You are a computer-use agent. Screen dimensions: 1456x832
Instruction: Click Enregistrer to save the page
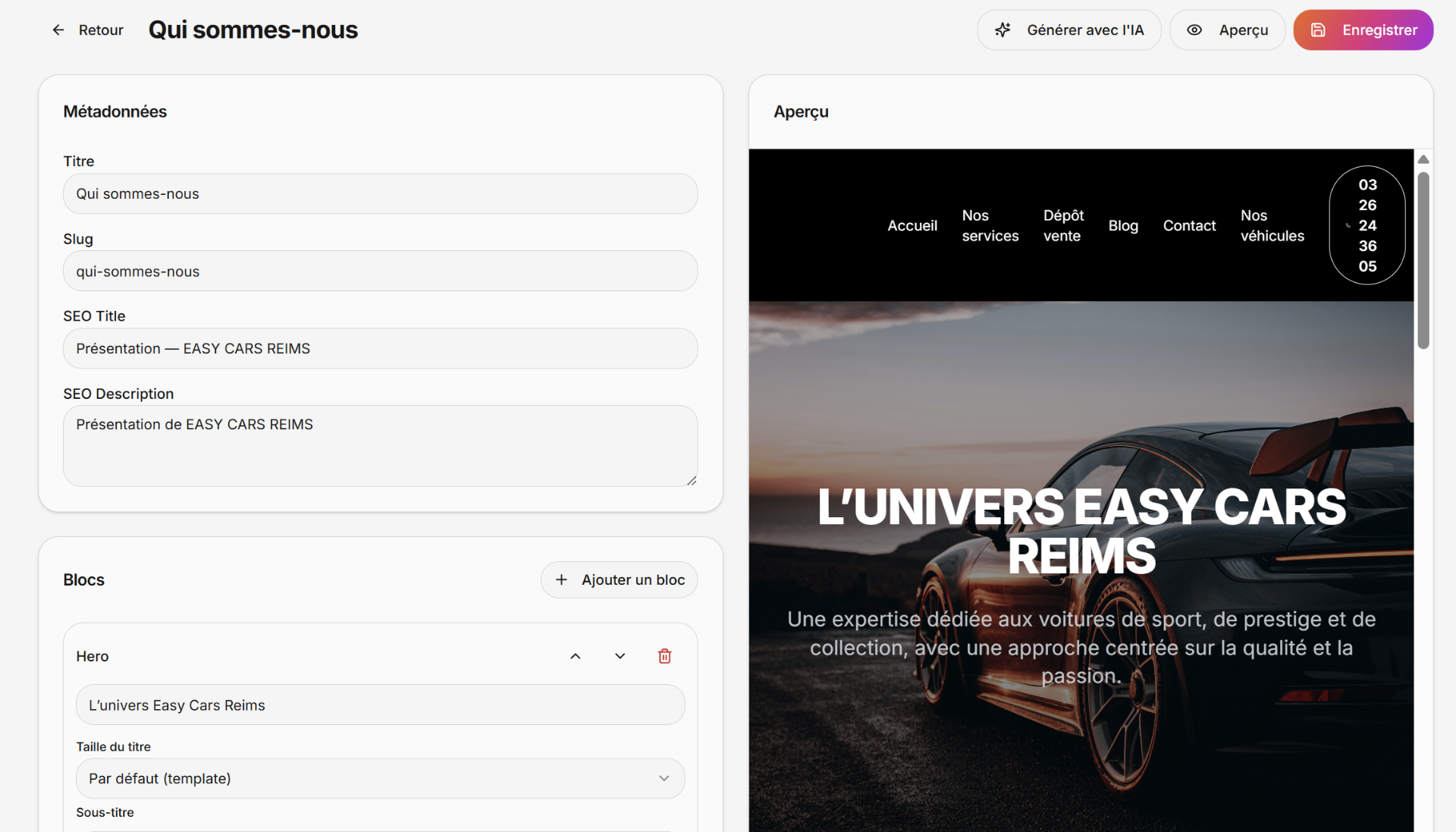coord(1363,30)
